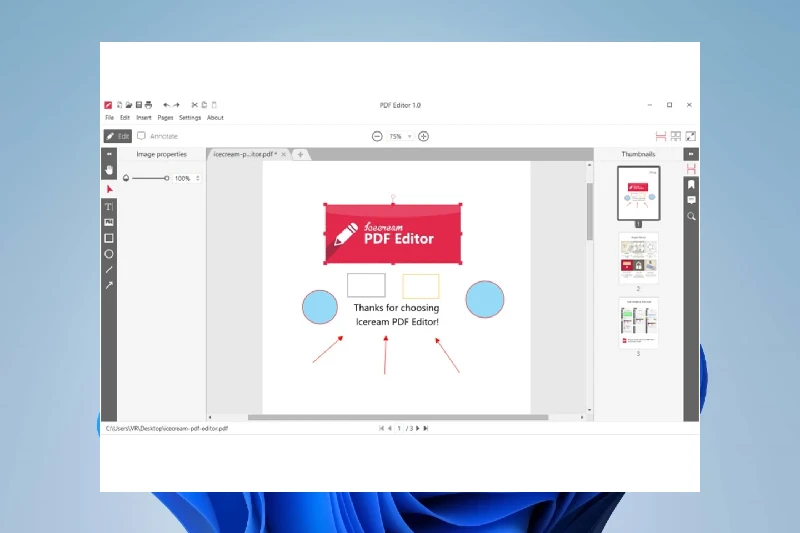Click the left blue circle shape
Image resolution: width=800 pixels, height=533 pixels.
coord(320,307)
